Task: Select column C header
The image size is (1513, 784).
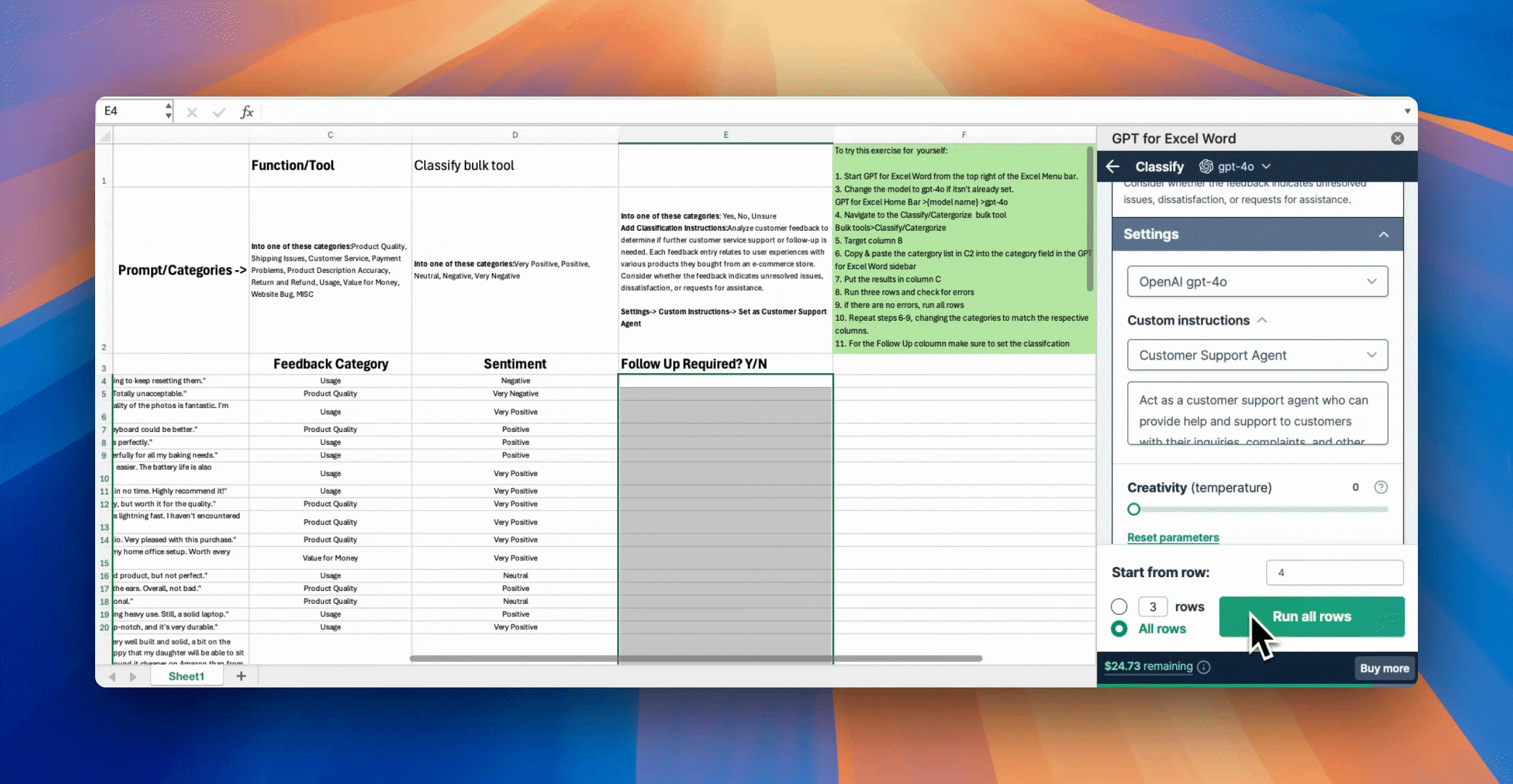Action: (x=330, y=135)
